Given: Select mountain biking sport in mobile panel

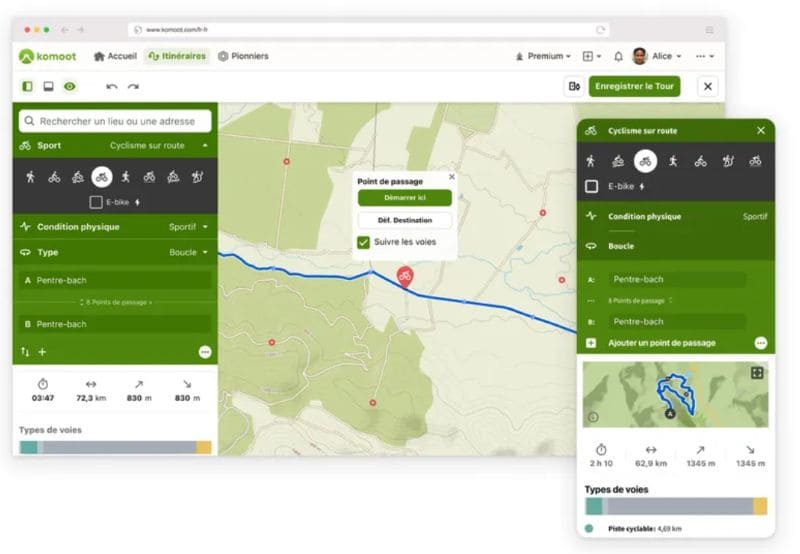Looking at the screenshot, I should coord(618,161).
